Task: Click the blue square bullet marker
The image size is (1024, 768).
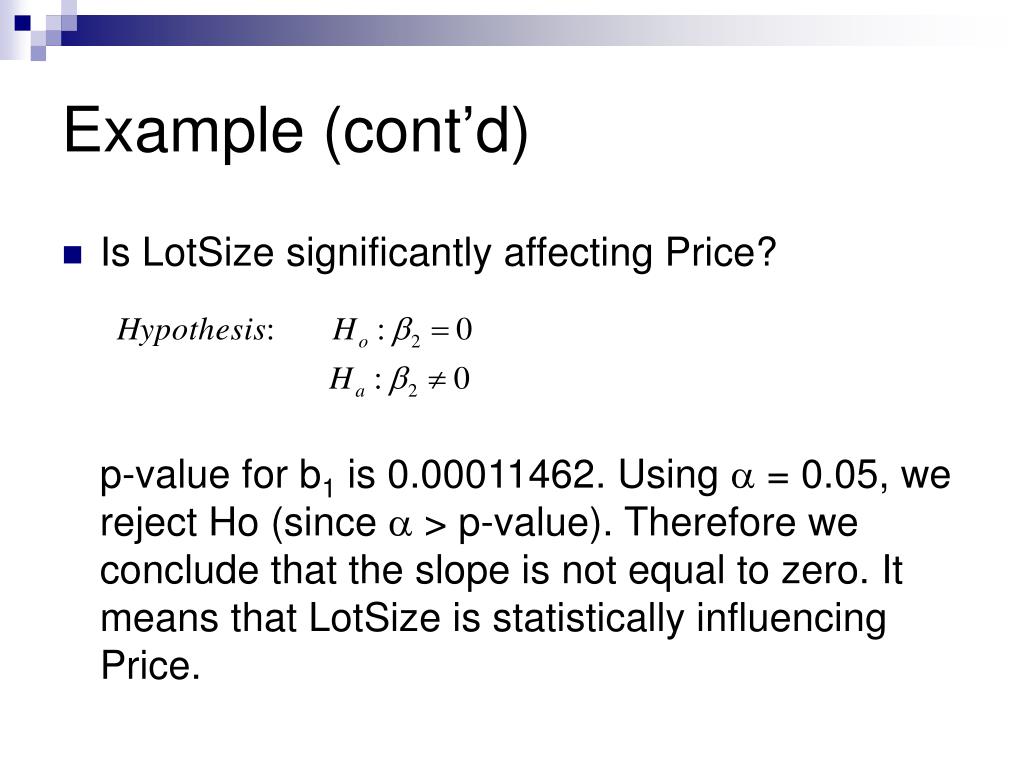Action: coord(72,255)
